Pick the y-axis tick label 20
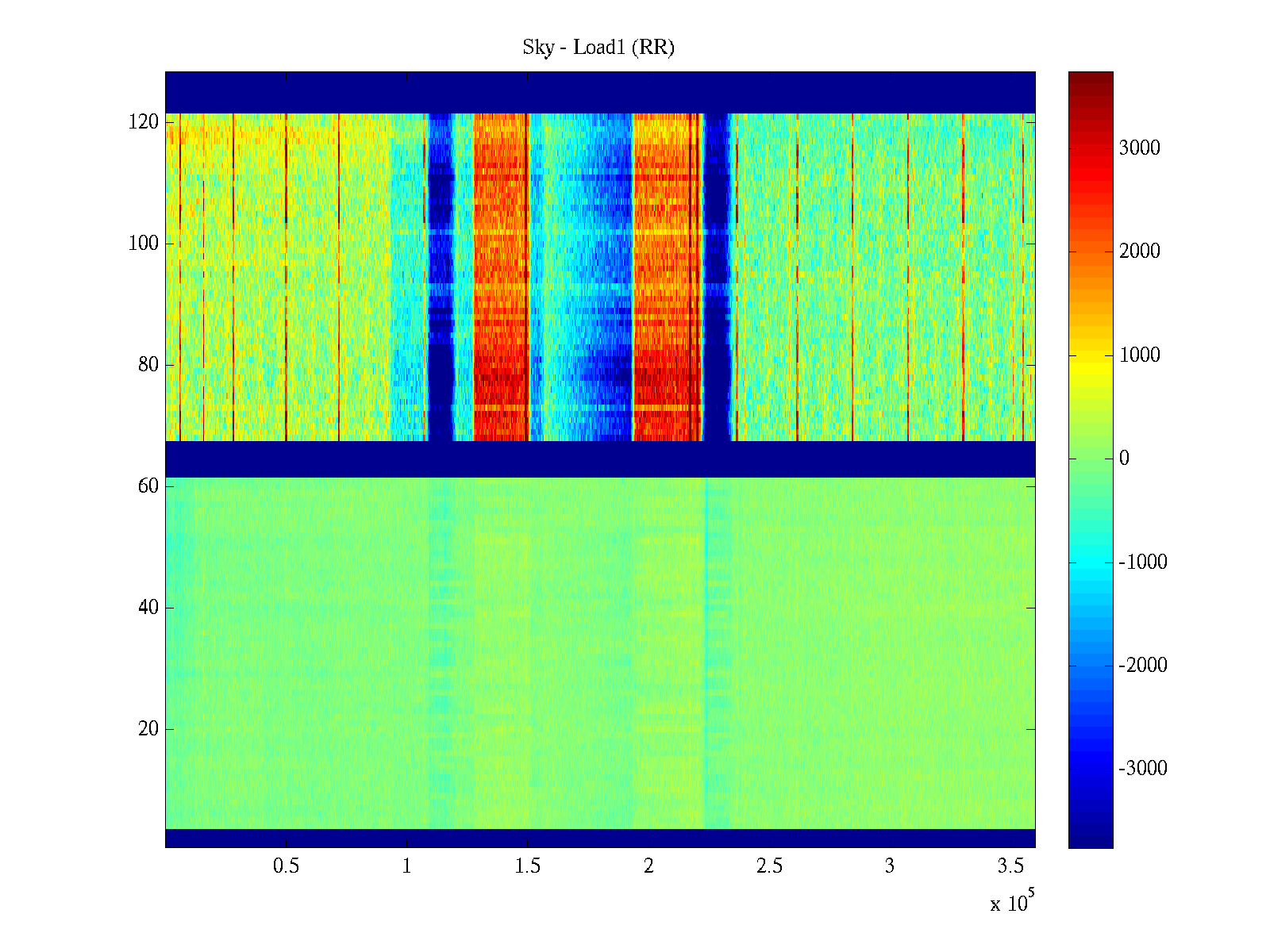Image resolution: width=1270 pixels, height=952 pixels. tap(148, 729)
